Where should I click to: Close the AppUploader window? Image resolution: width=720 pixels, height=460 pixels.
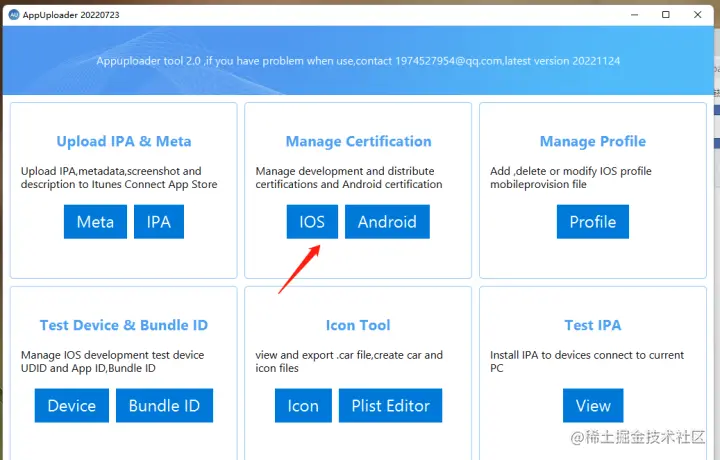tap(698, 15)
